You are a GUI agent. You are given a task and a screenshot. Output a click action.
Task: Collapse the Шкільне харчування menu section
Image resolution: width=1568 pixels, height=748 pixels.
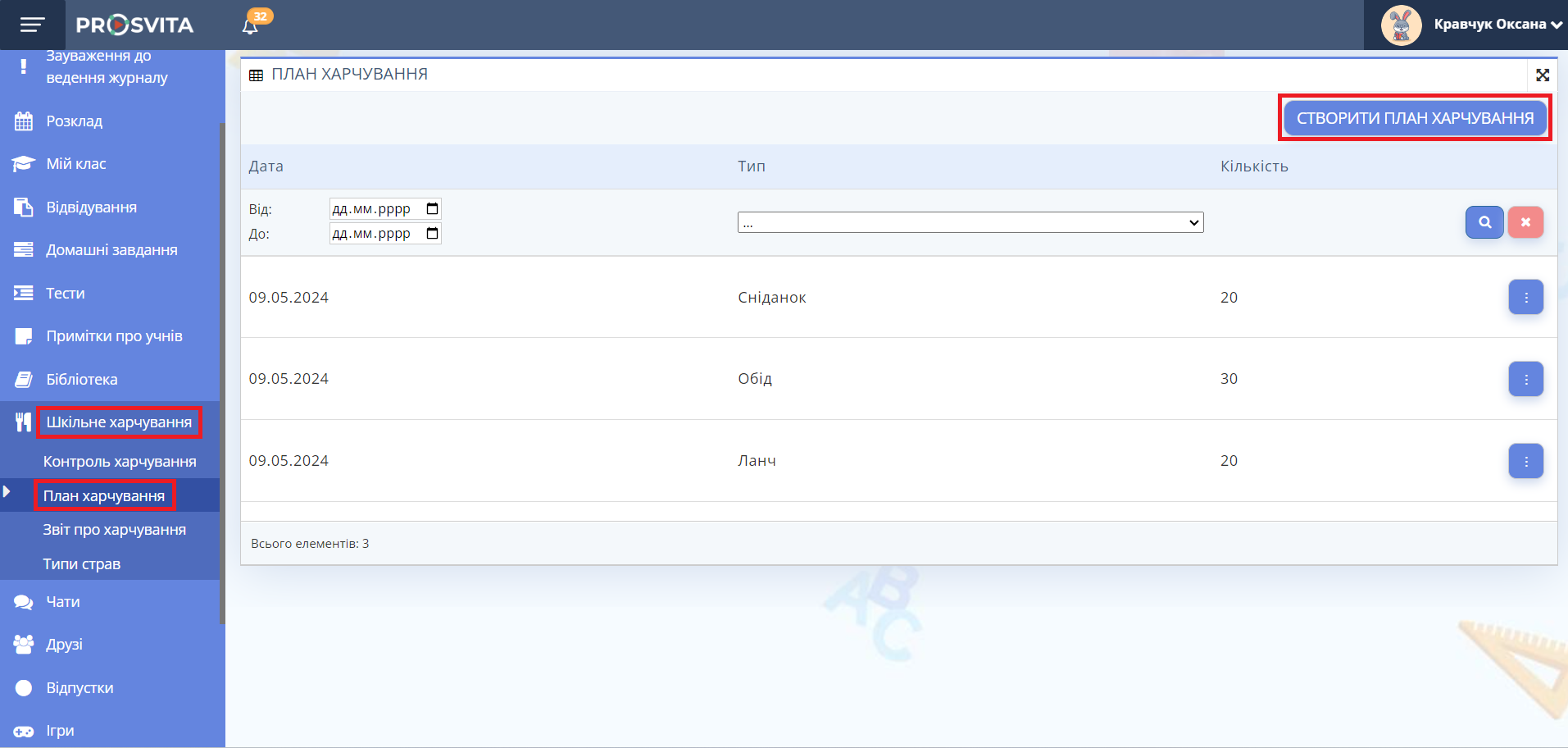118,422
